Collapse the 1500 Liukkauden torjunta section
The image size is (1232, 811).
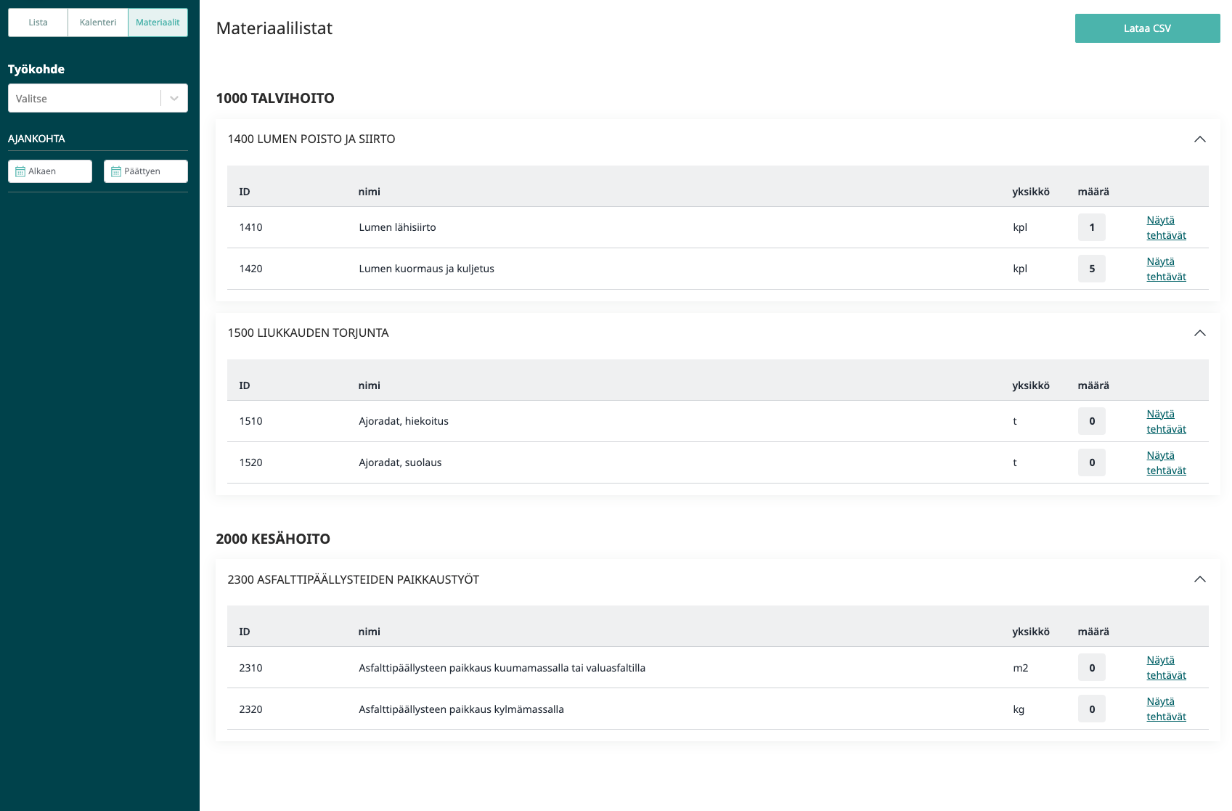(1199, 333)
